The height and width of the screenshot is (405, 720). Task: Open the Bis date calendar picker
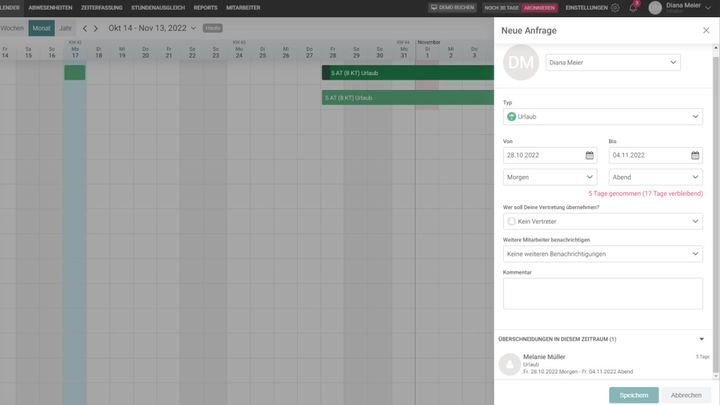click(695, 155)
